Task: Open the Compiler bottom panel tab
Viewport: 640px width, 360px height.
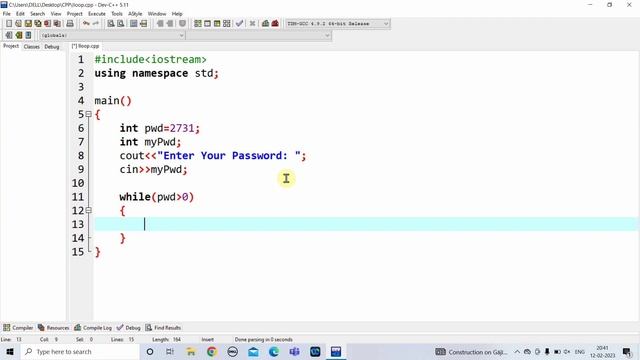Action: pos(18,328)
